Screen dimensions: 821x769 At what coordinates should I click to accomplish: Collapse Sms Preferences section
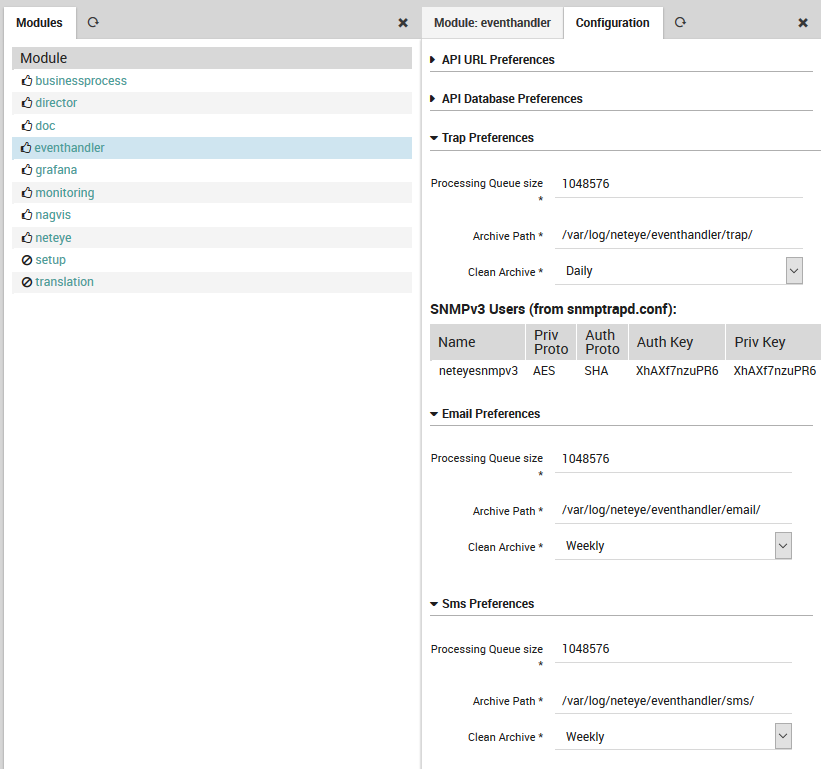(482, 604)
